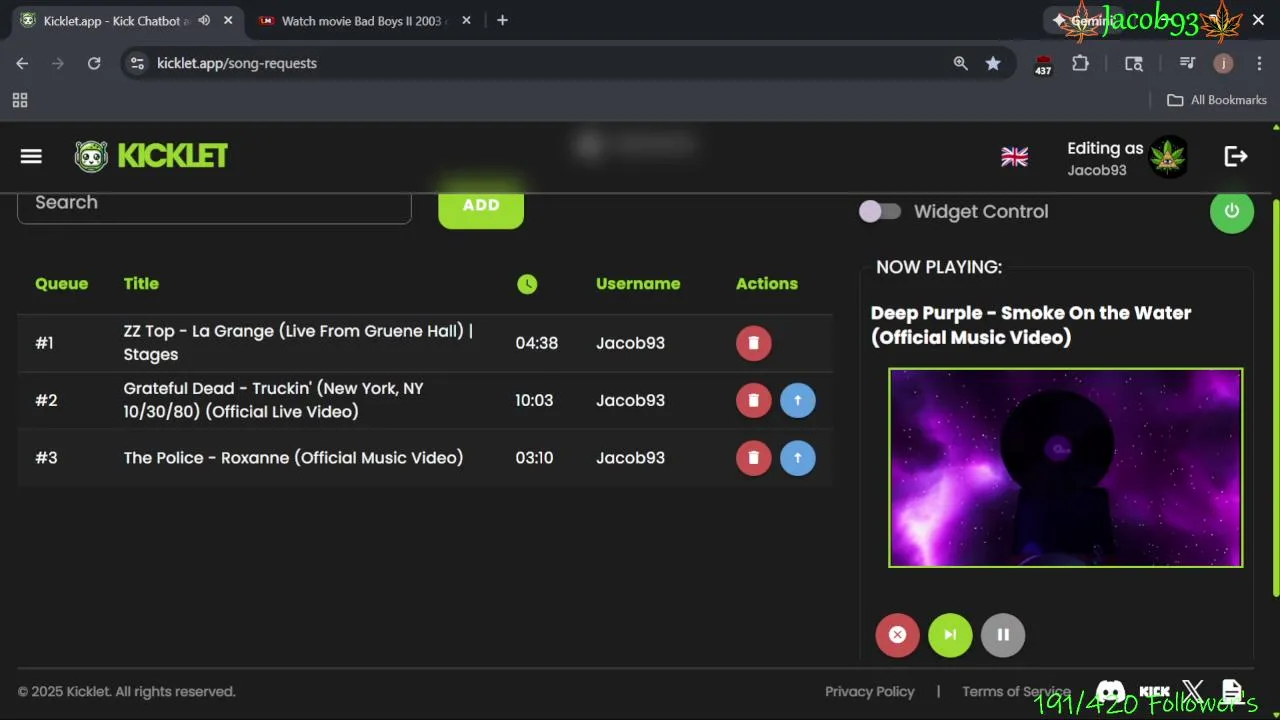Open the Kick link in the footer
Screen dimensions: 1280x720
coord(1155,691)
